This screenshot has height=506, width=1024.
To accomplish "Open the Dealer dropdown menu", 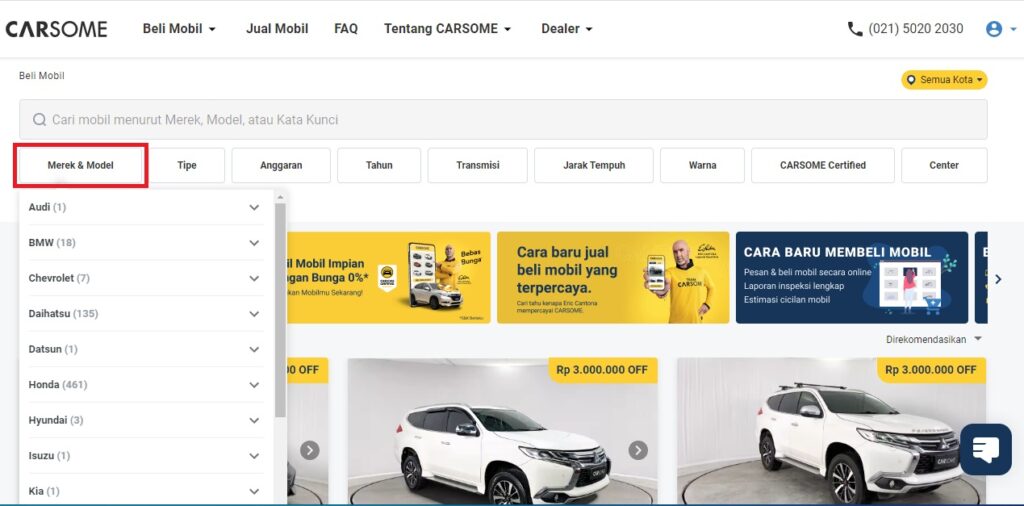I will [567, 29].
